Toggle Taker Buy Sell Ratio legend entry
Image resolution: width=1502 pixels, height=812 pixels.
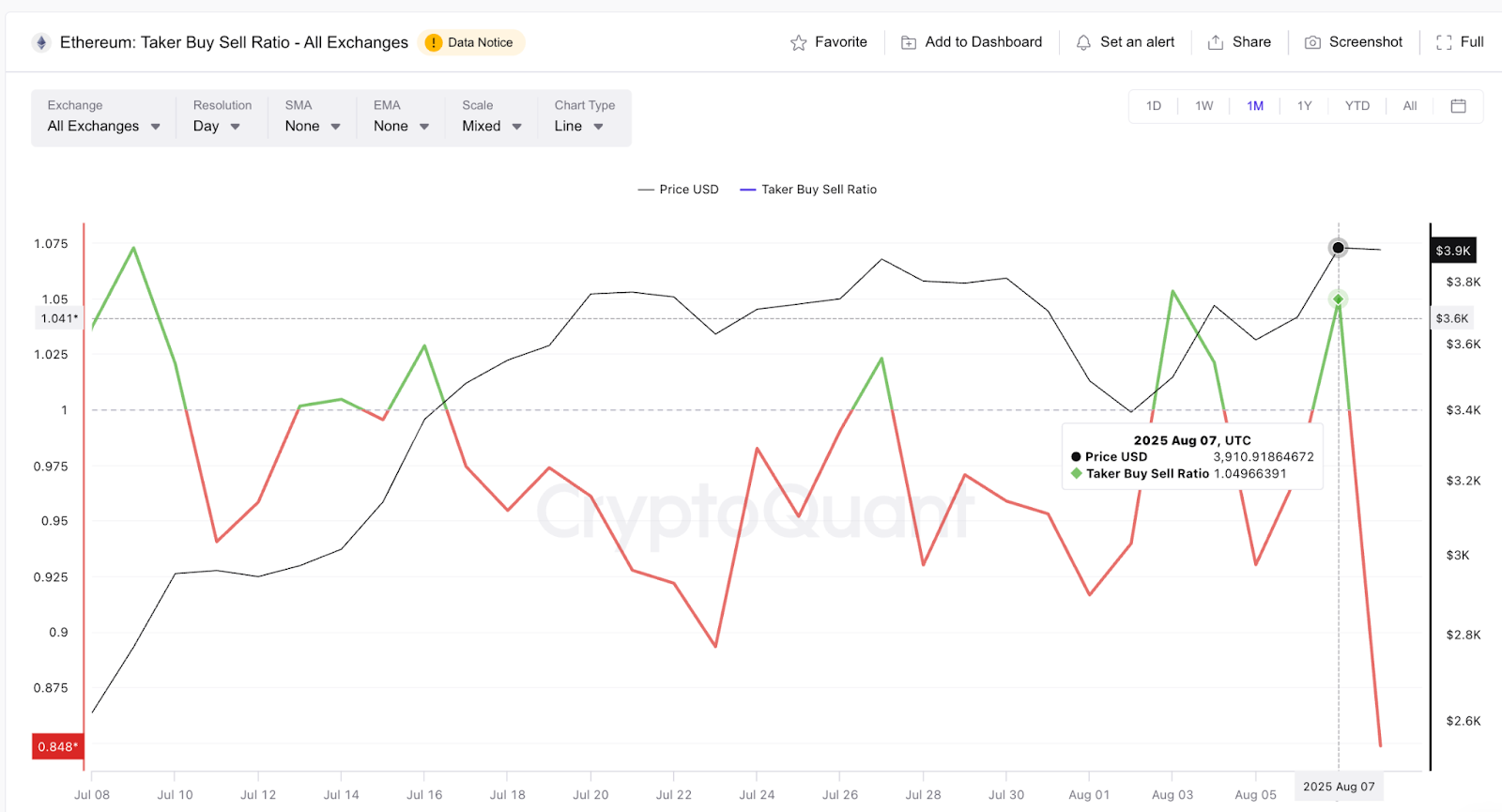[808, 190]
